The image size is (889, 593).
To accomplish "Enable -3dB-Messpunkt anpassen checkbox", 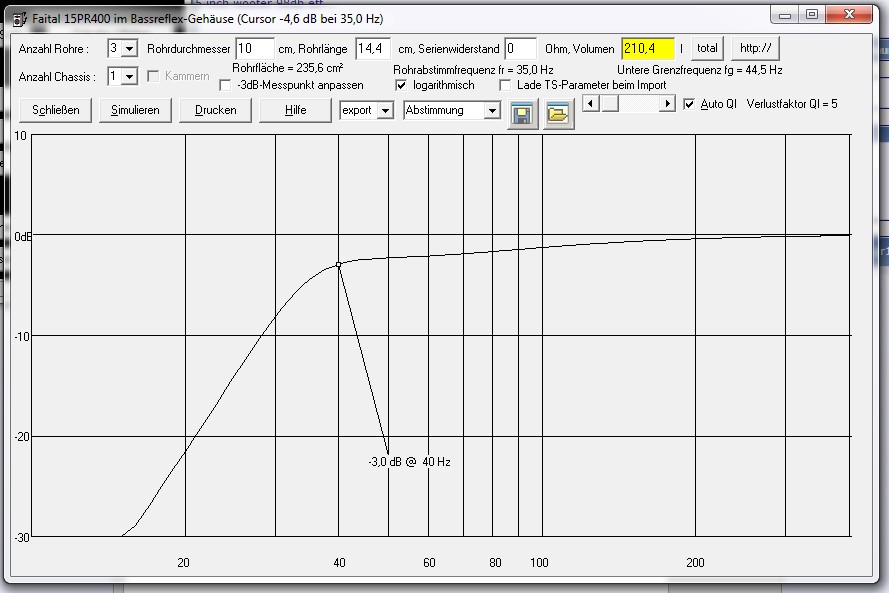I will tap(225, 86).
